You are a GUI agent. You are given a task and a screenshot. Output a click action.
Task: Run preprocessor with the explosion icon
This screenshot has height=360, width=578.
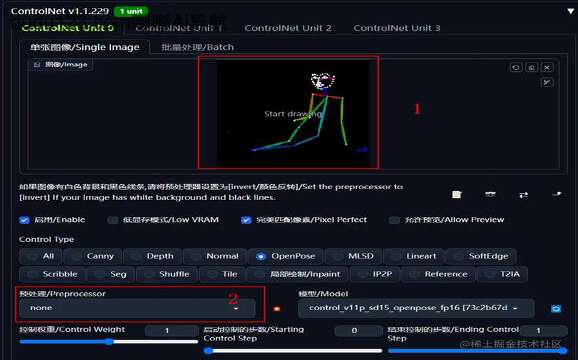click(276, 309)
